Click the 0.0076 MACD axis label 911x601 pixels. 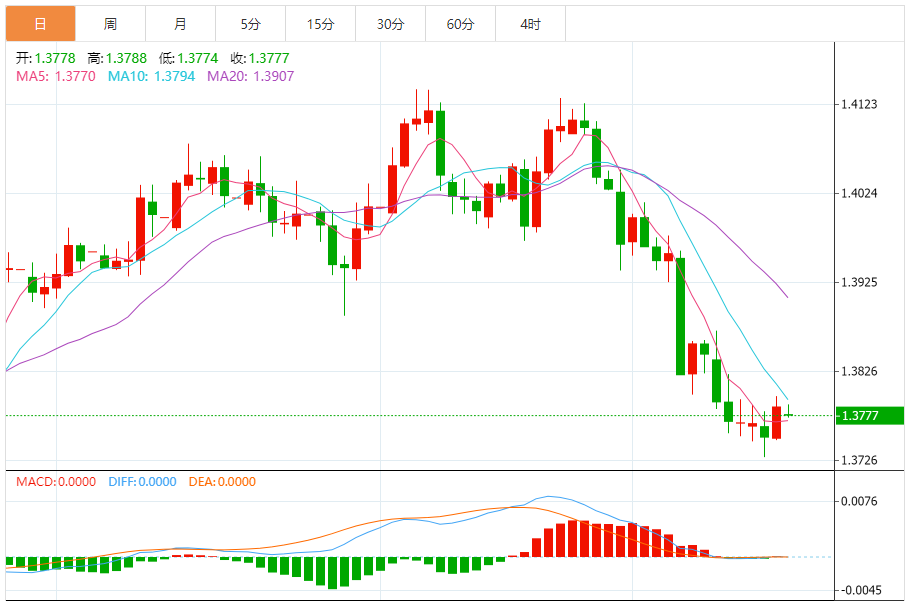pos(859,501)
